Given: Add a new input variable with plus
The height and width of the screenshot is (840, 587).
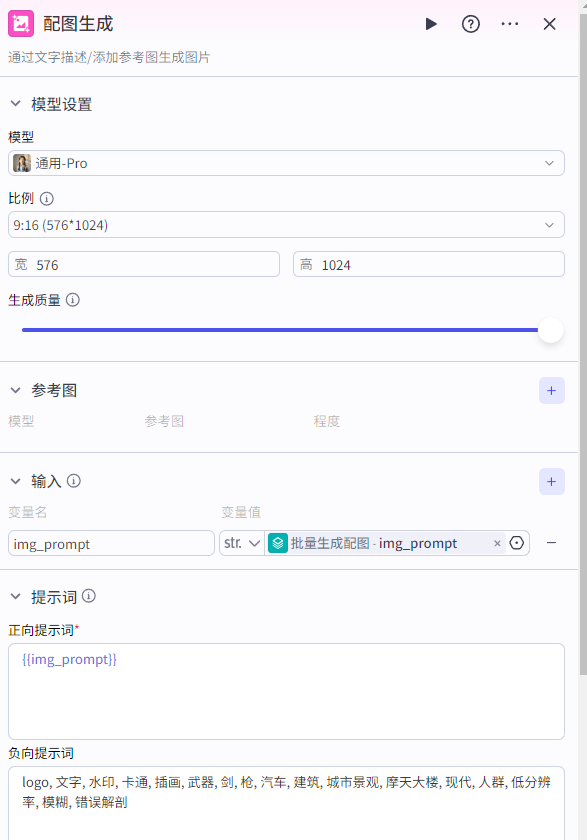Looking at the screenshot, I should tap(552, 482).
